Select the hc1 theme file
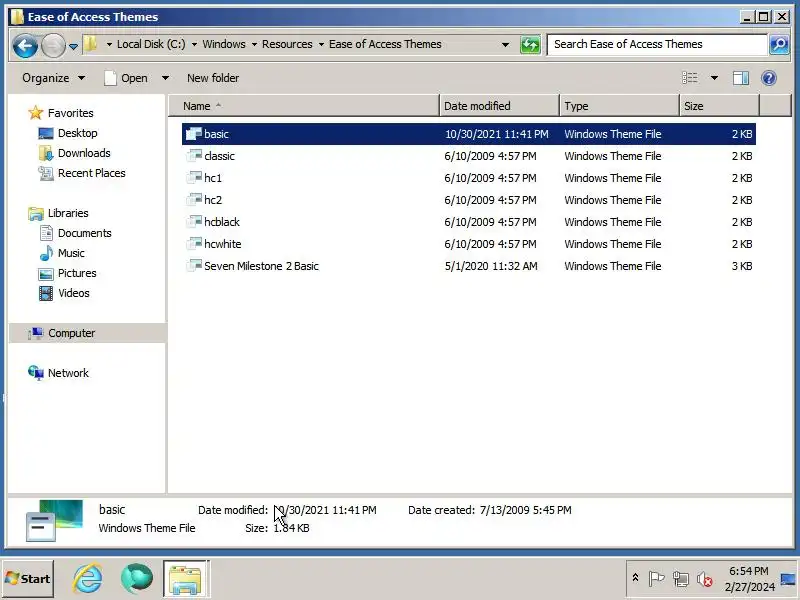 (468, 178)
